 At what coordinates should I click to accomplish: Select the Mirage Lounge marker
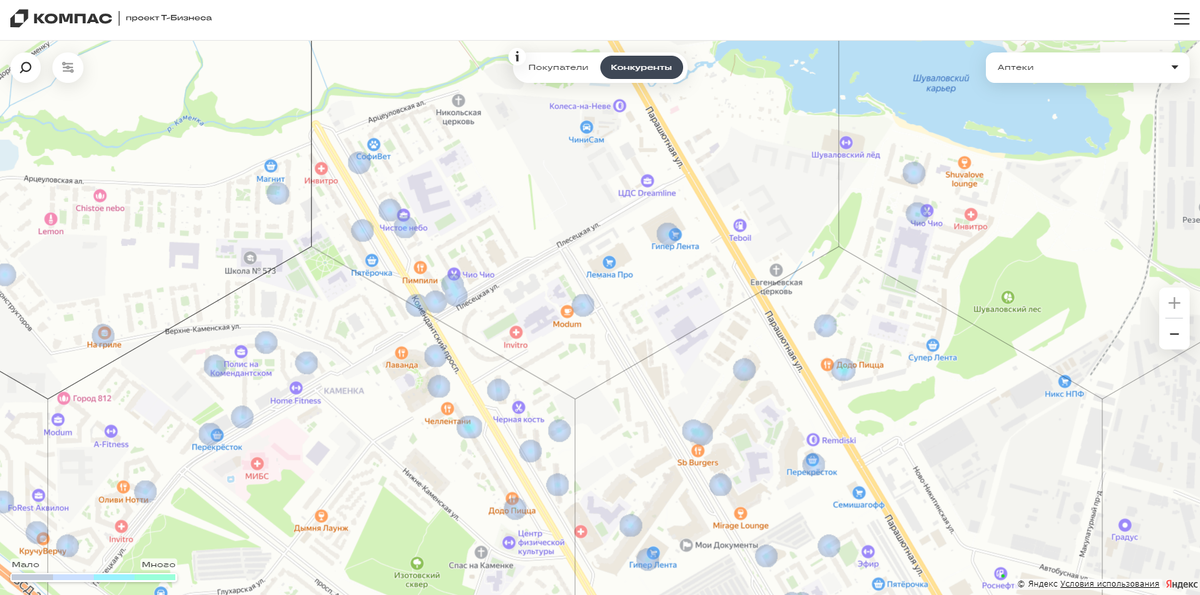(740, 513)
